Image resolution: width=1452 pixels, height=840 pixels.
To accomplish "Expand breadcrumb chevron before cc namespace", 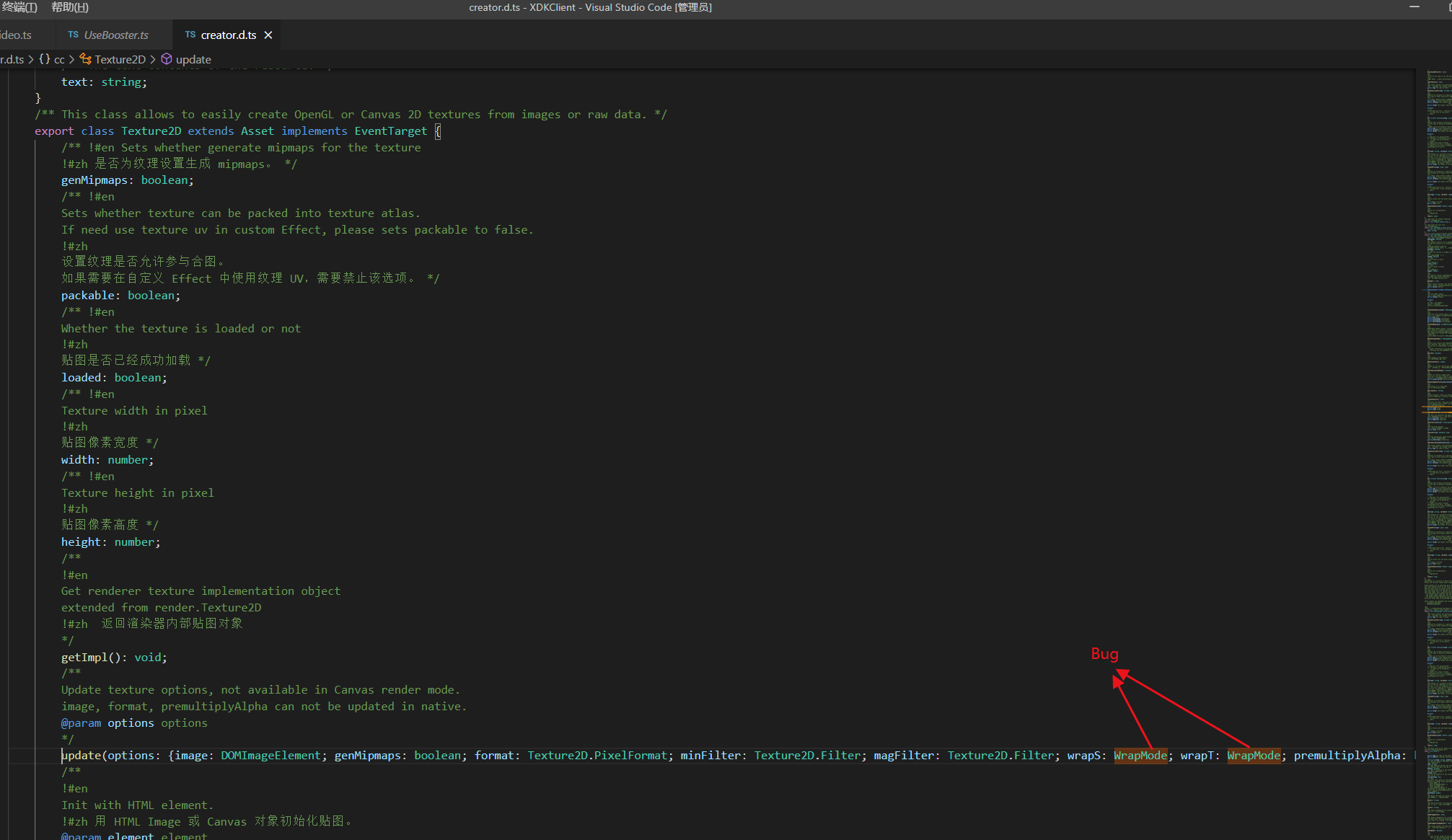I will [31, 60].
